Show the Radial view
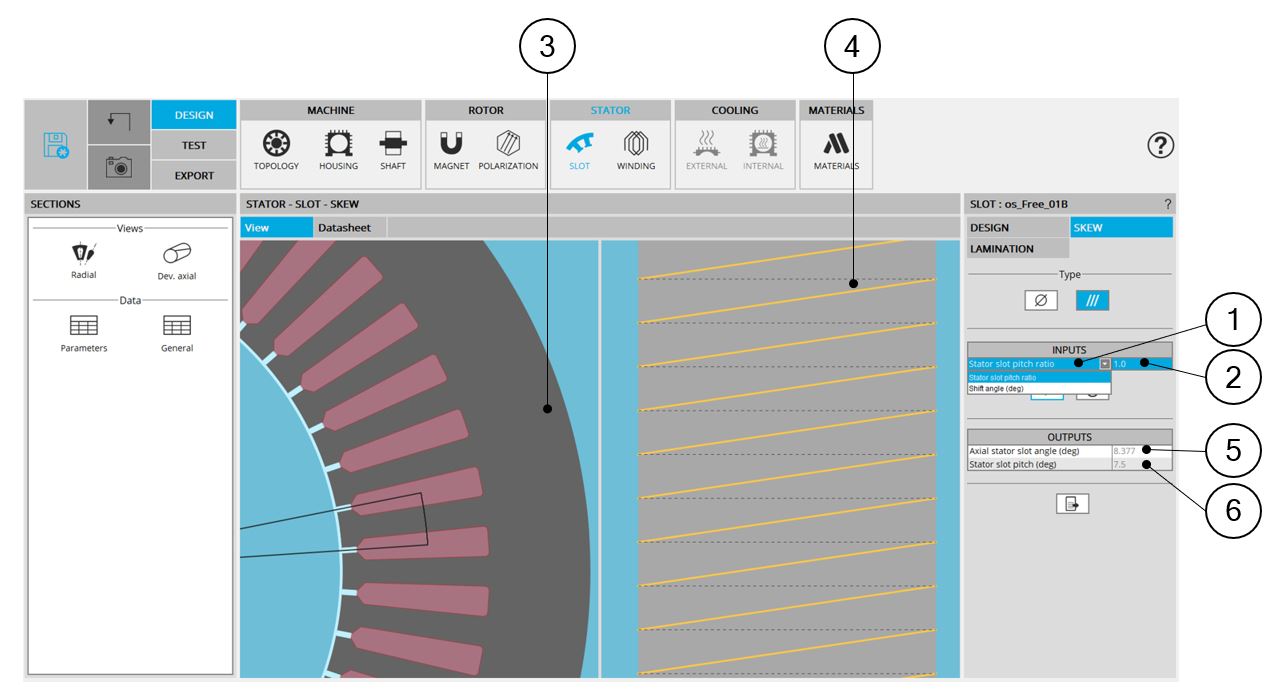This screenshot has height=698, width=1282. 84,262
